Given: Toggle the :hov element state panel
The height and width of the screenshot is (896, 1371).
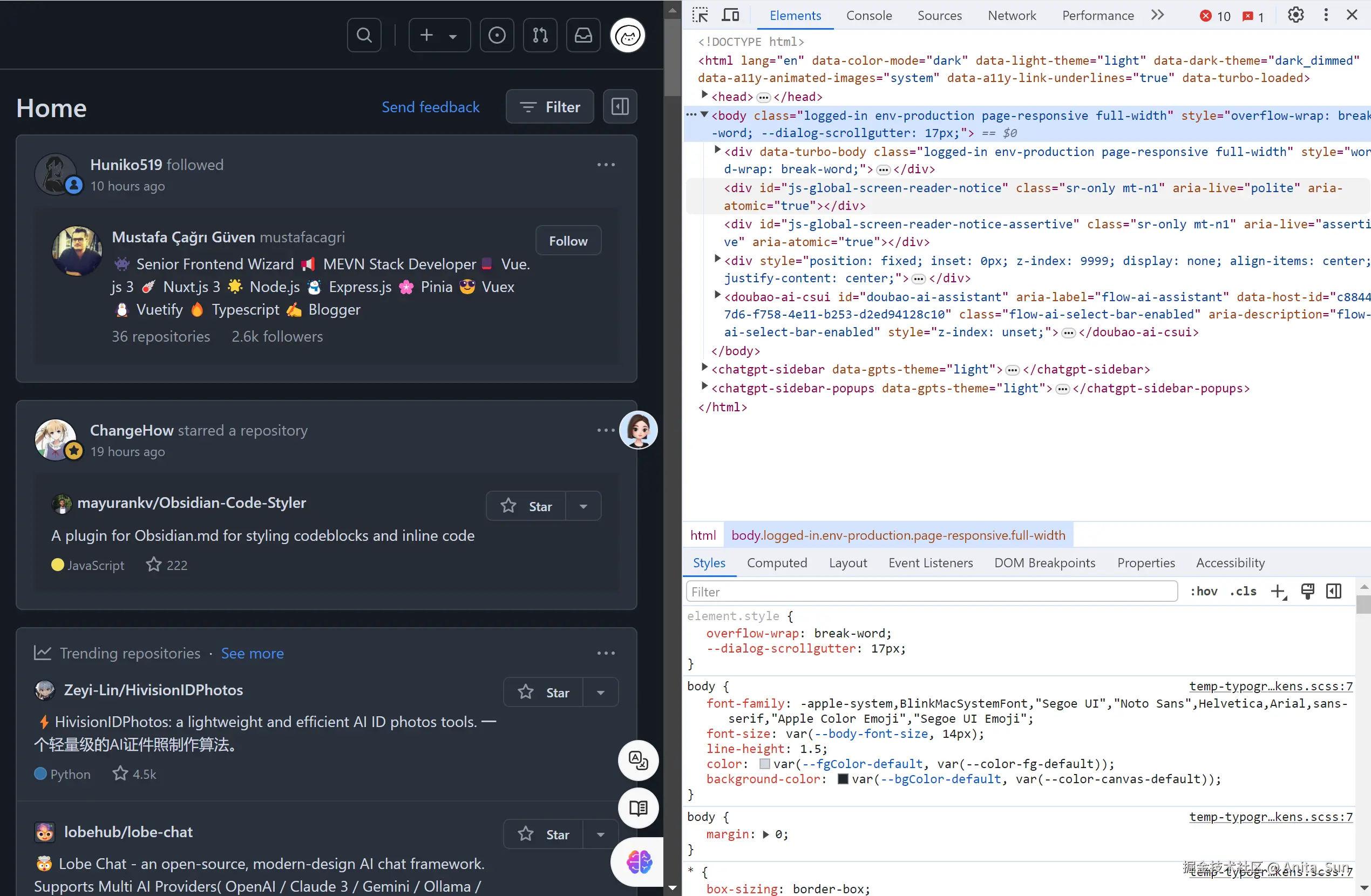Looking at the screenshot, I should 1203,591.
